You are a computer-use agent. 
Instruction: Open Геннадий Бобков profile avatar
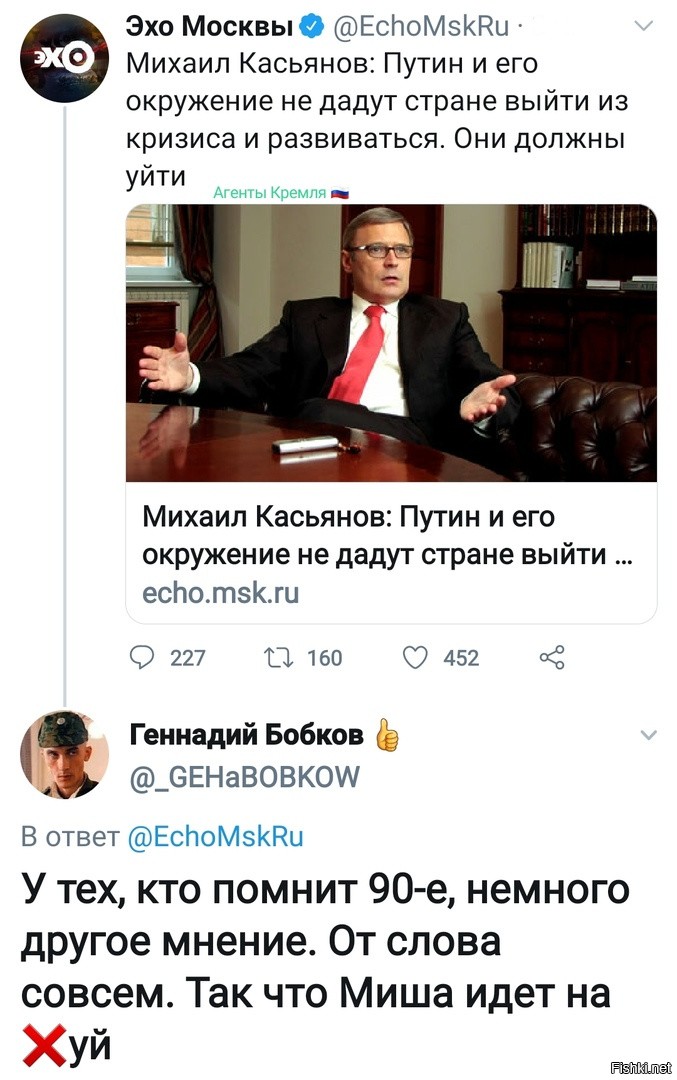[64, 754]
